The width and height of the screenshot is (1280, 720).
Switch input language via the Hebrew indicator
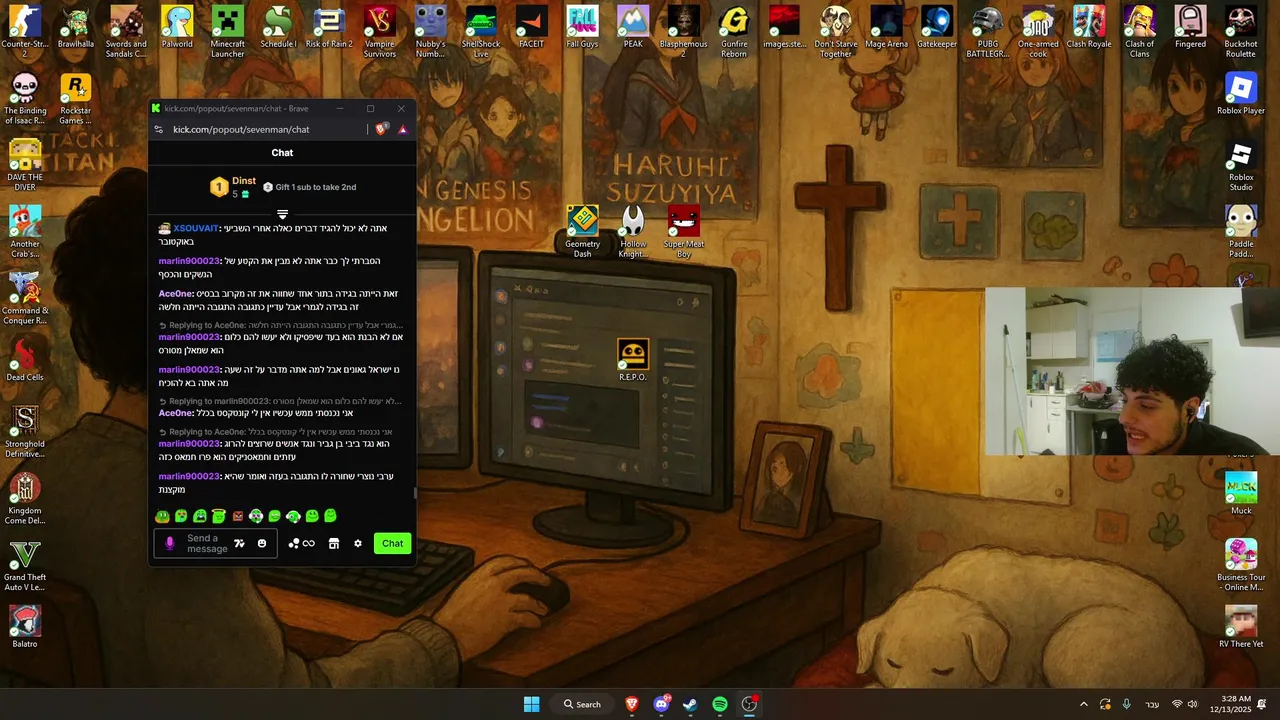coord(1152,704)
